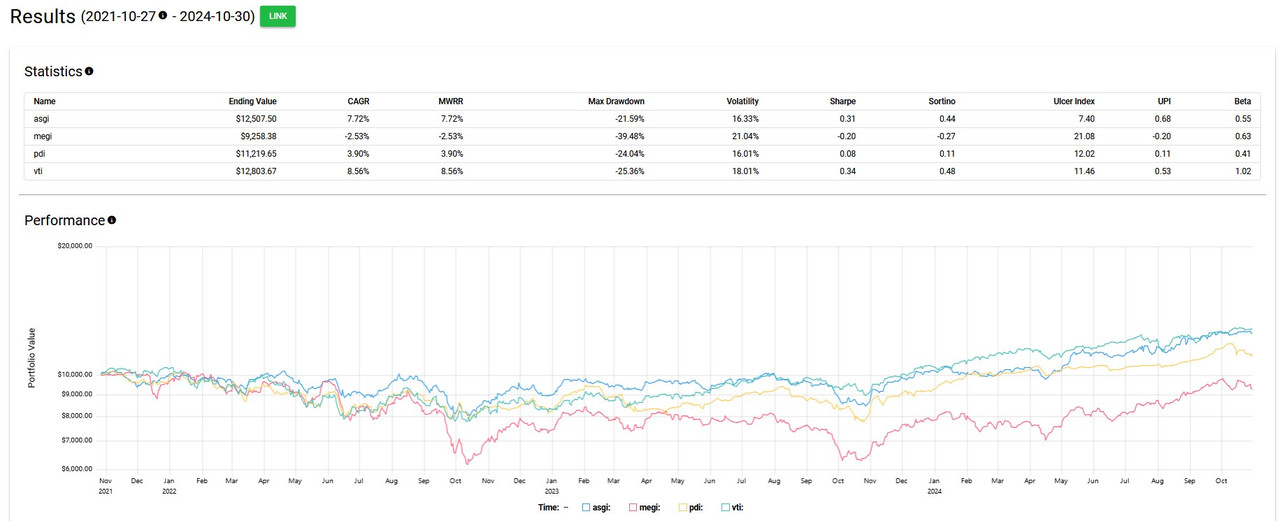Click the $20,000.00 y-axis label

[x=74, y=245]
